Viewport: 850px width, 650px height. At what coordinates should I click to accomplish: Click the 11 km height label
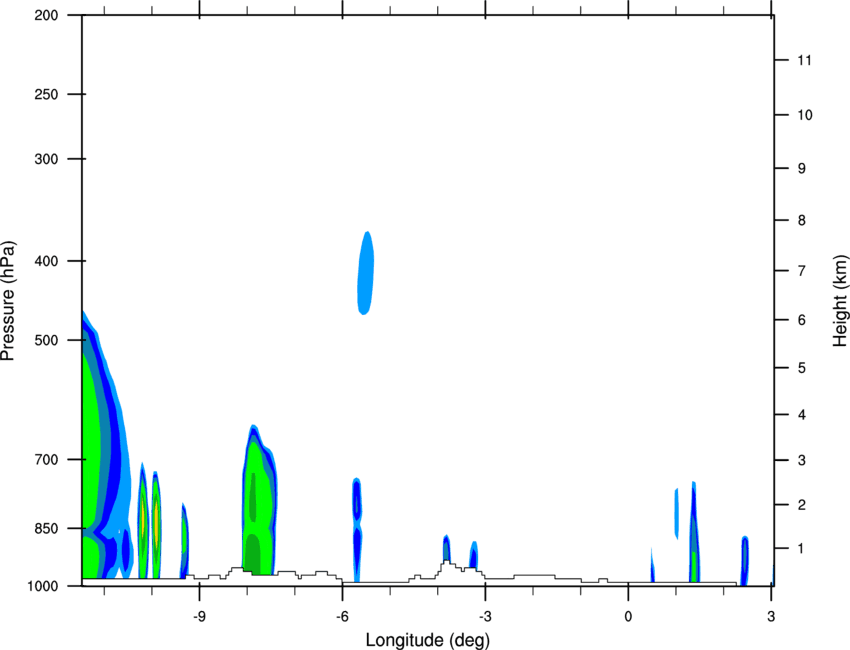(x=804, y=60)
